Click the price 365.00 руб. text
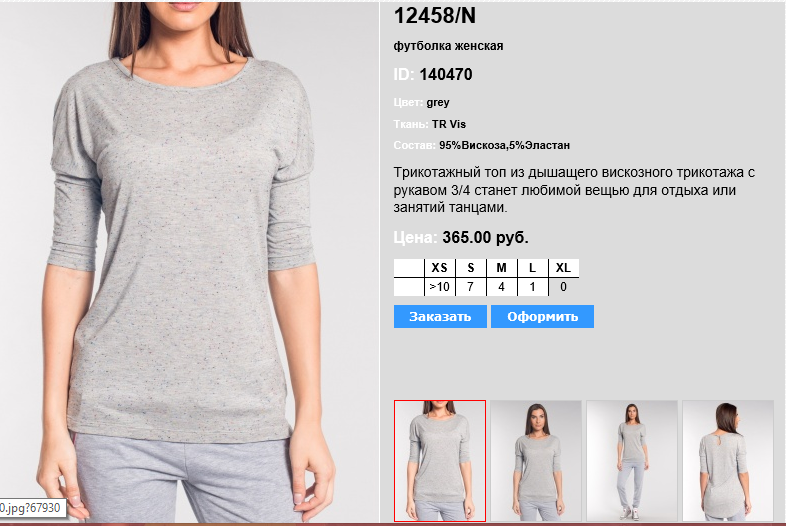This screenshot has height=526, width=786. [x=485, y=237]
